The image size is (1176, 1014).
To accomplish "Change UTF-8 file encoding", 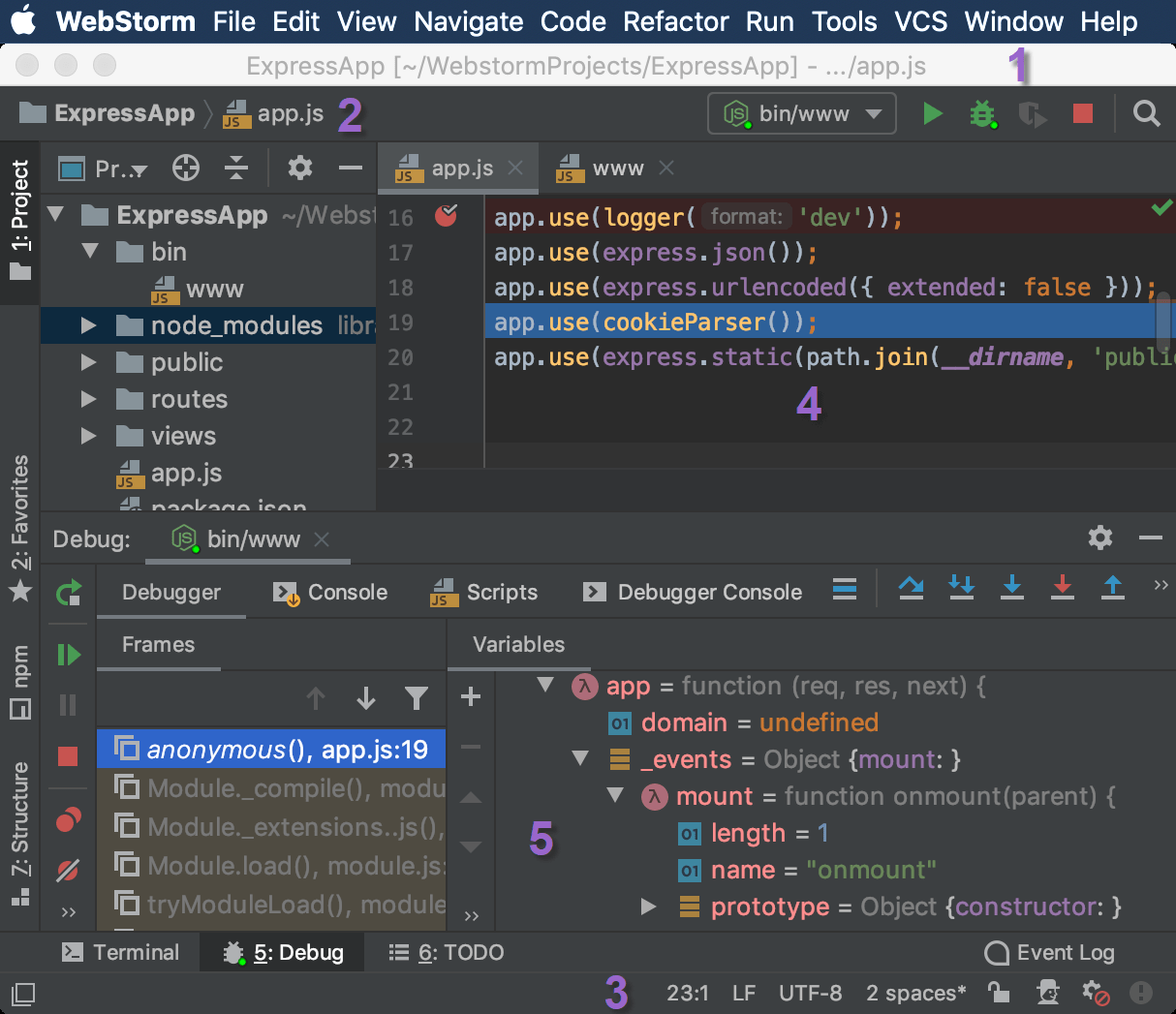I will (x=810, y=993).
